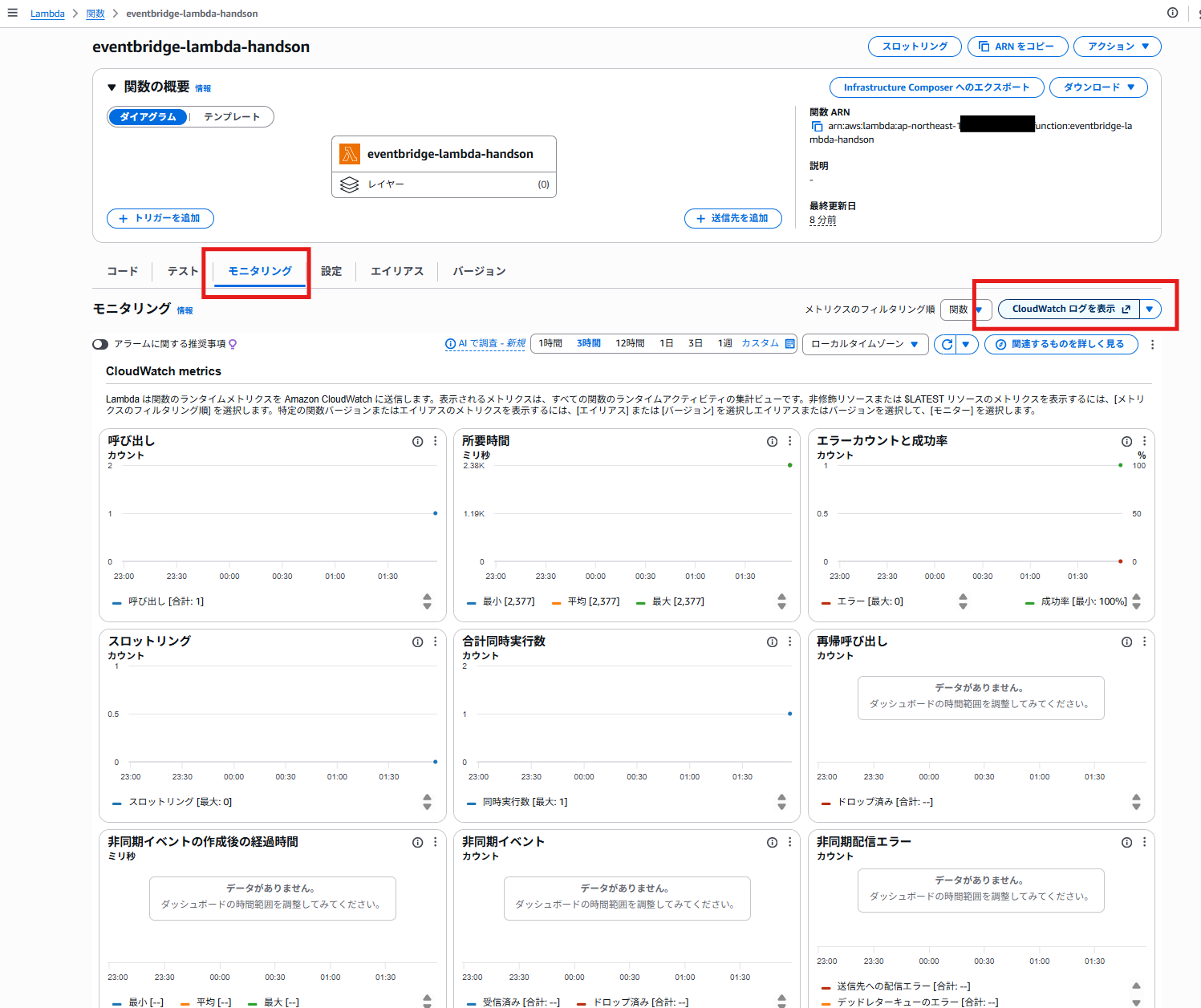Open the 呼び出し chart options menu
1201x1008 pixels.
[x=436, y=442]
